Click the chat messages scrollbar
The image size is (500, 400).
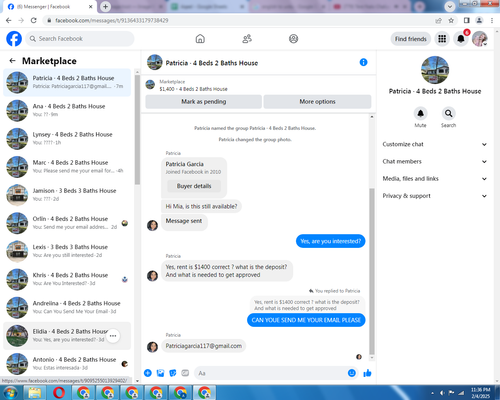click(x=372, y=272)
